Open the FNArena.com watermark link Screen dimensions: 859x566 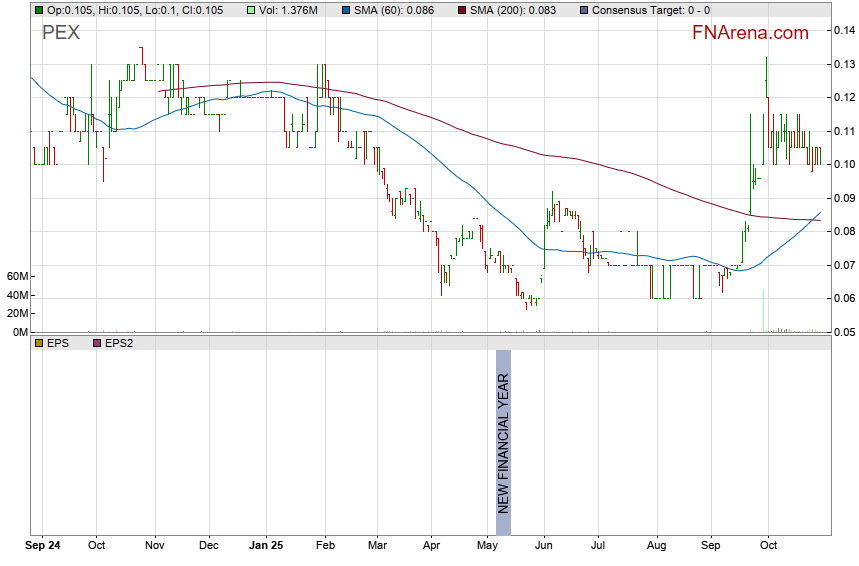coord(750,33)
